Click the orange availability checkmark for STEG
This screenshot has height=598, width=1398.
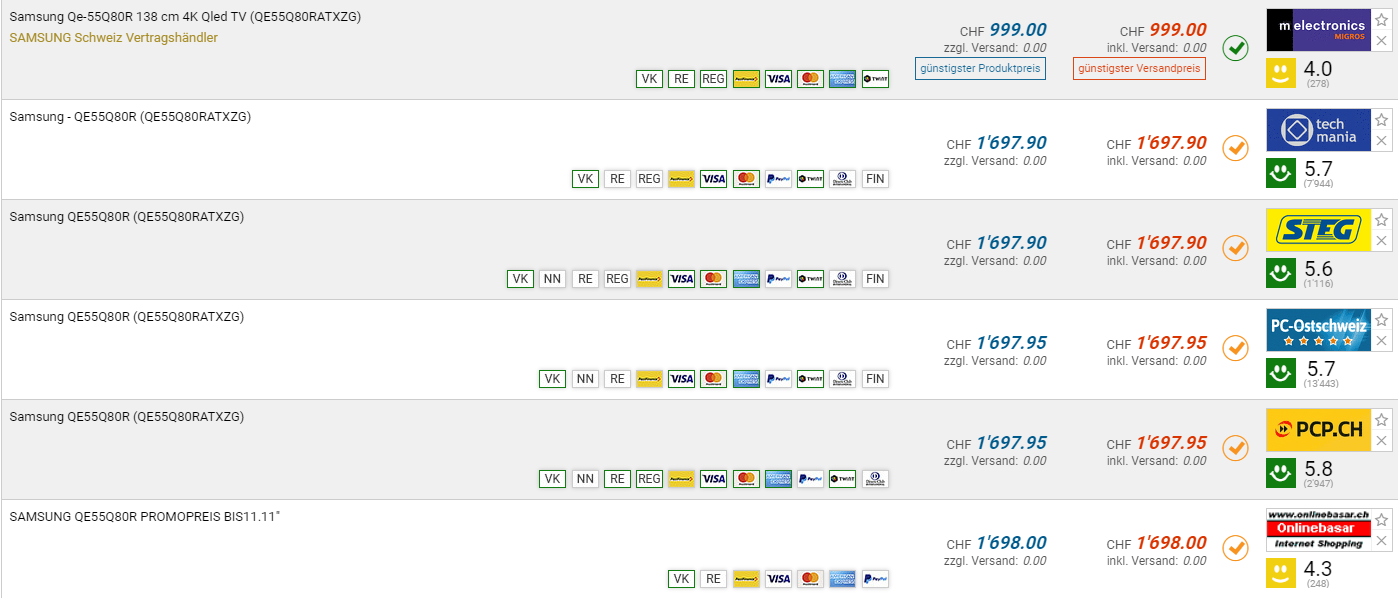(x=1235, y=247)
